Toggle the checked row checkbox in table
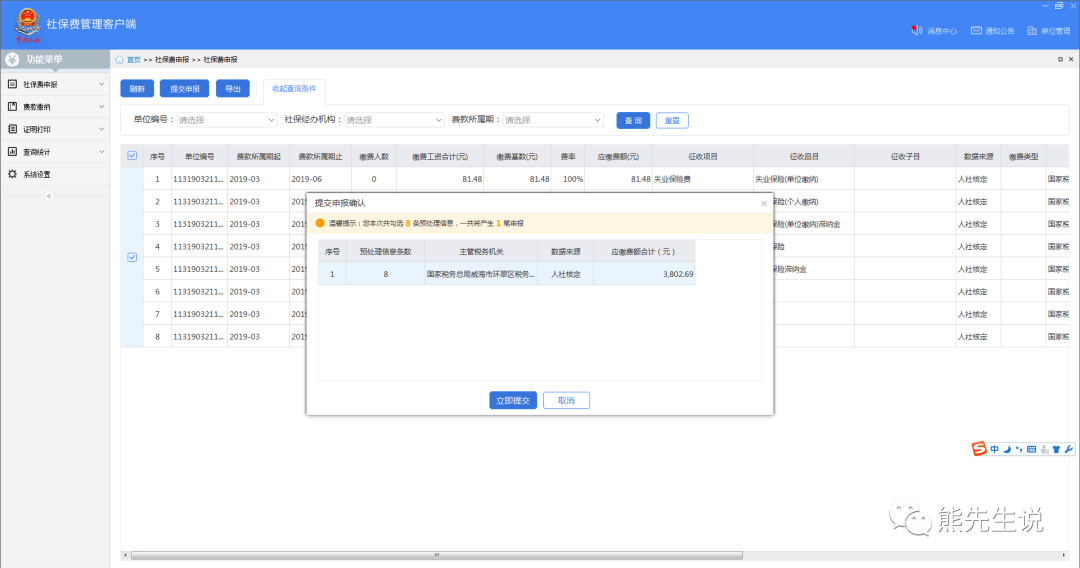 pos(132,257)
